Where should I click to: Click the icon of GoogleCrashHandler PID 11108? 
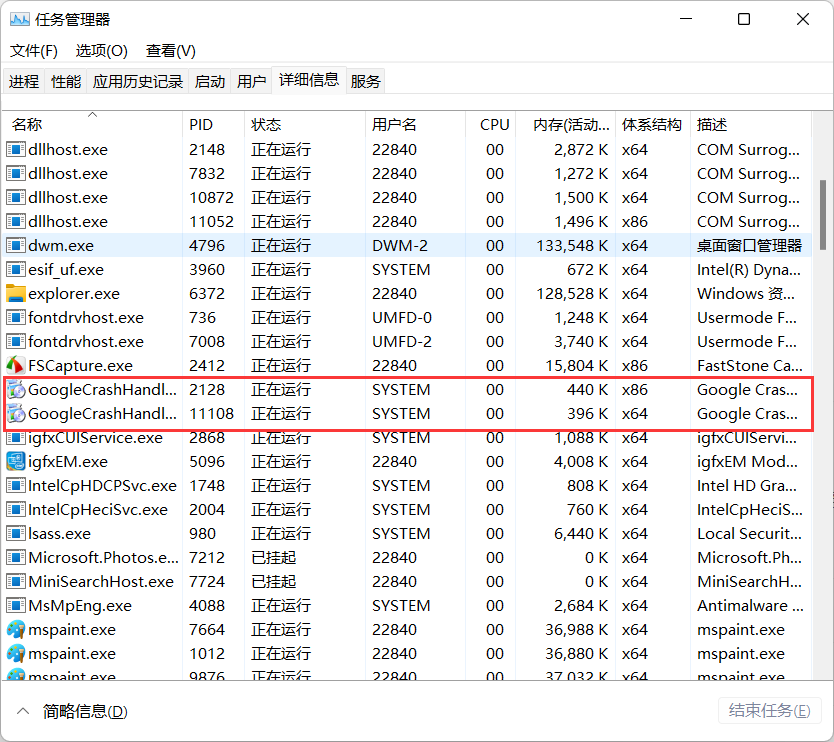pyautogui.click(x=16, y=414)
